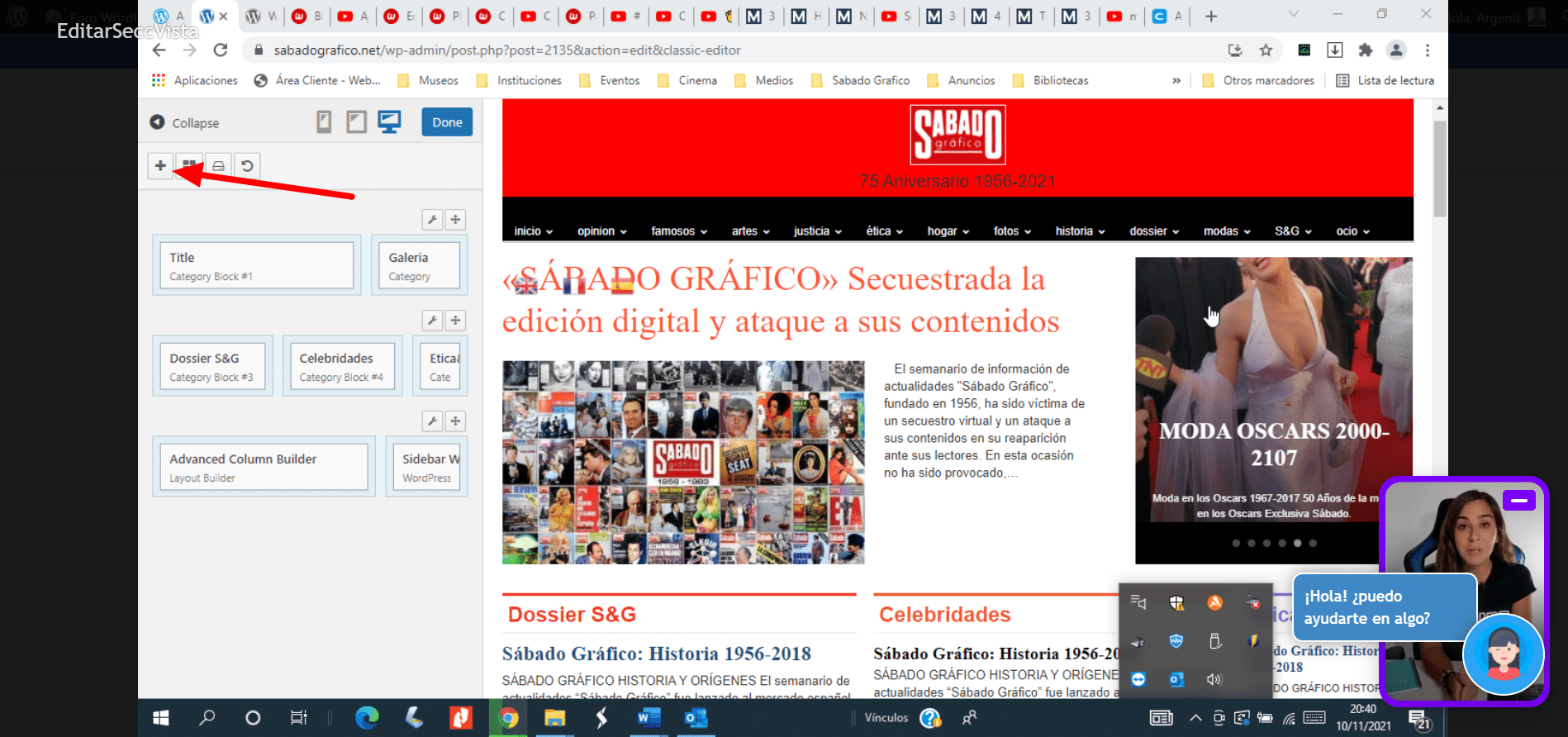Open wrench settings for the Title row

click(x=432, y=219)
